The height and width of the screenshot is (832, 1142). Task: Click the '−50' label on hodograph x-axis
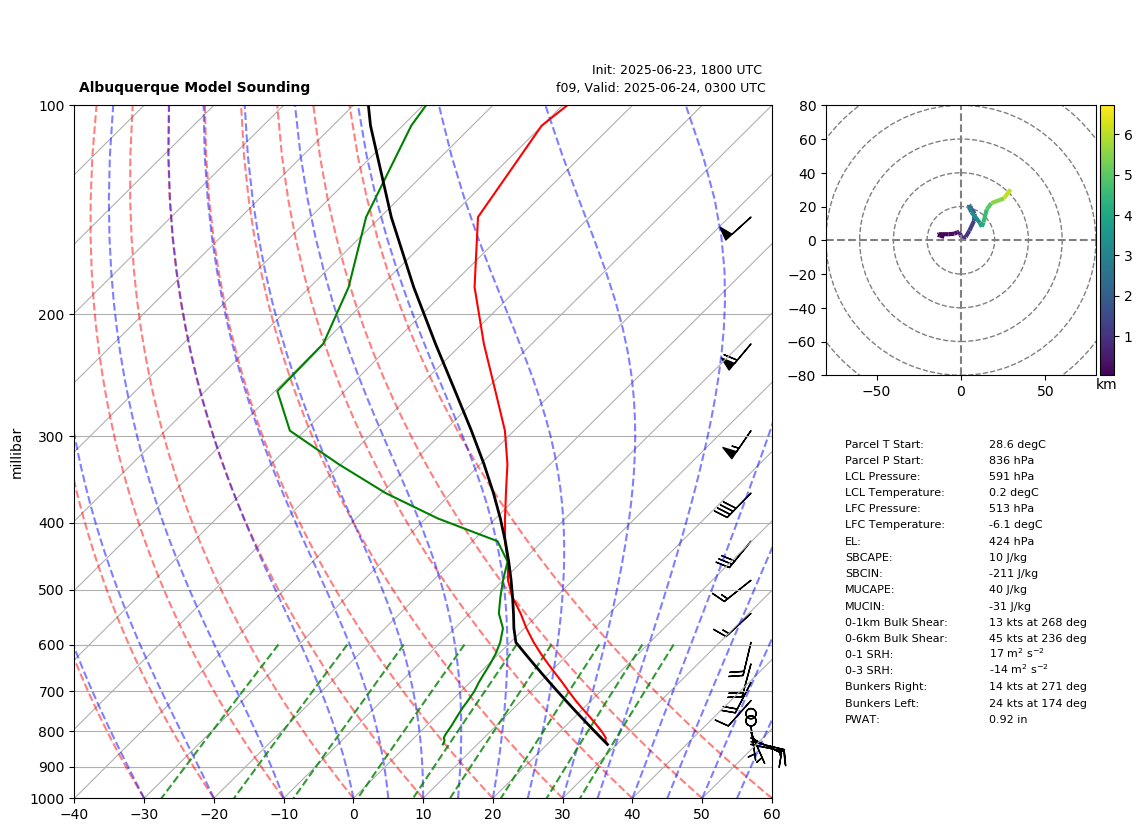pyautogui.click(x=876, y=391)
